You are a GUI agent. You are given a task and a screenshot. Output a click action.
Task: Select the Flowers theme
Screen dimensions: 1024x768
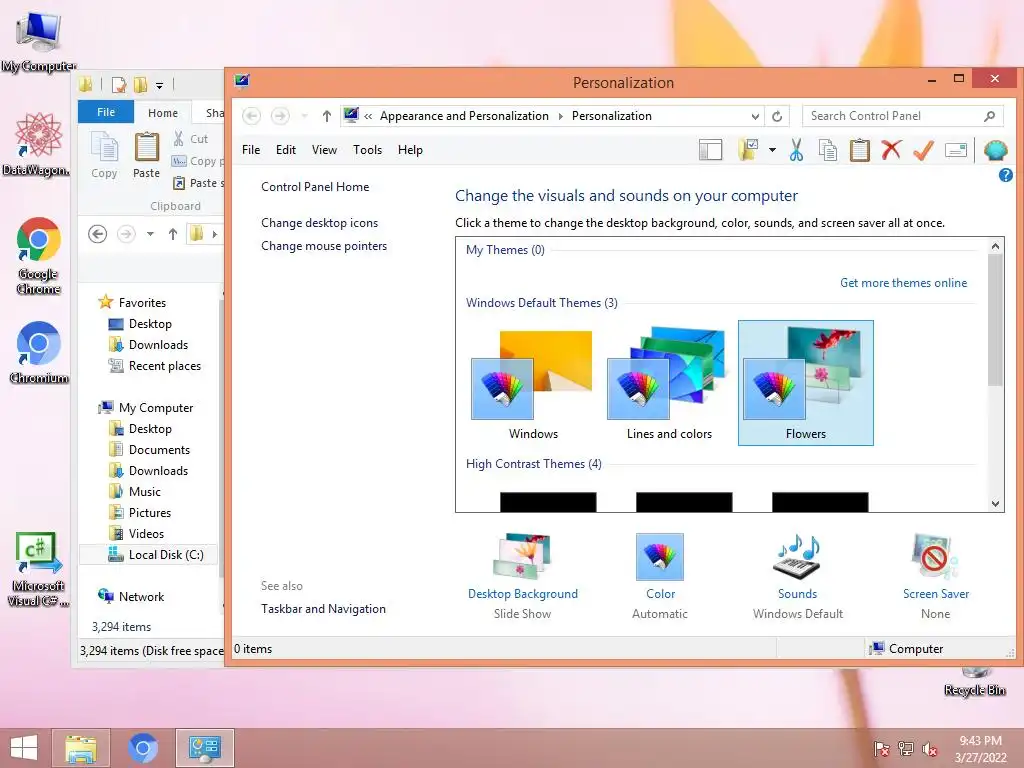(805, 383)
